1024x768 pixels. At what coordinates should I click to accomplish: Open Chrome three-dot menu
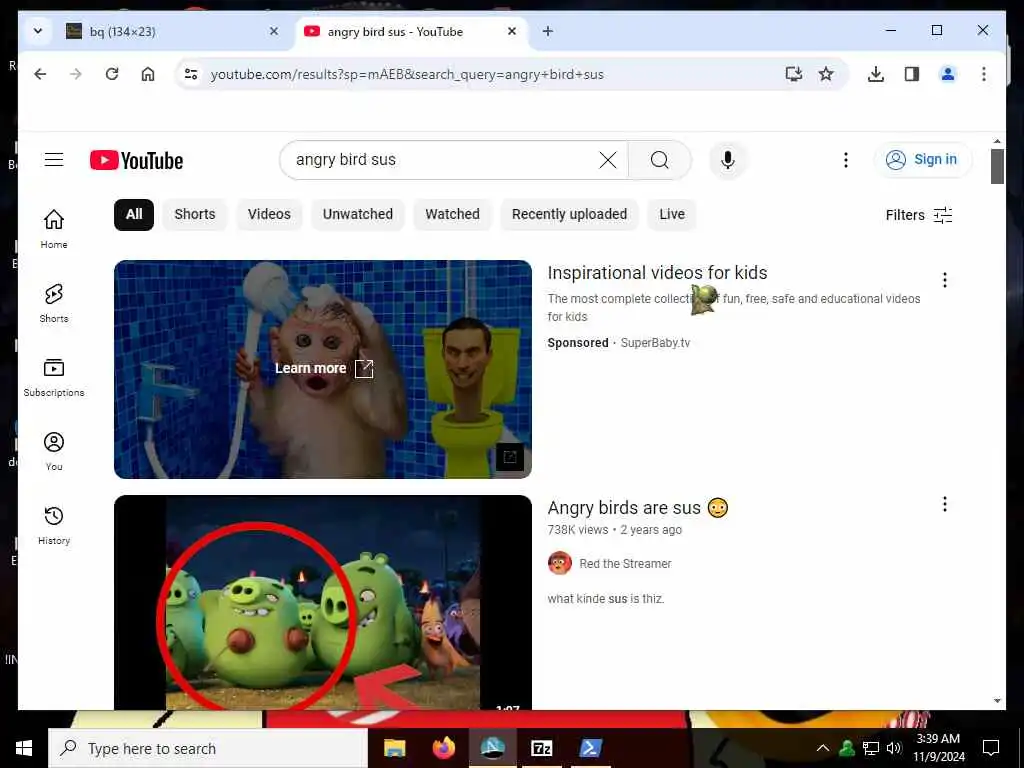click(984, 74)
